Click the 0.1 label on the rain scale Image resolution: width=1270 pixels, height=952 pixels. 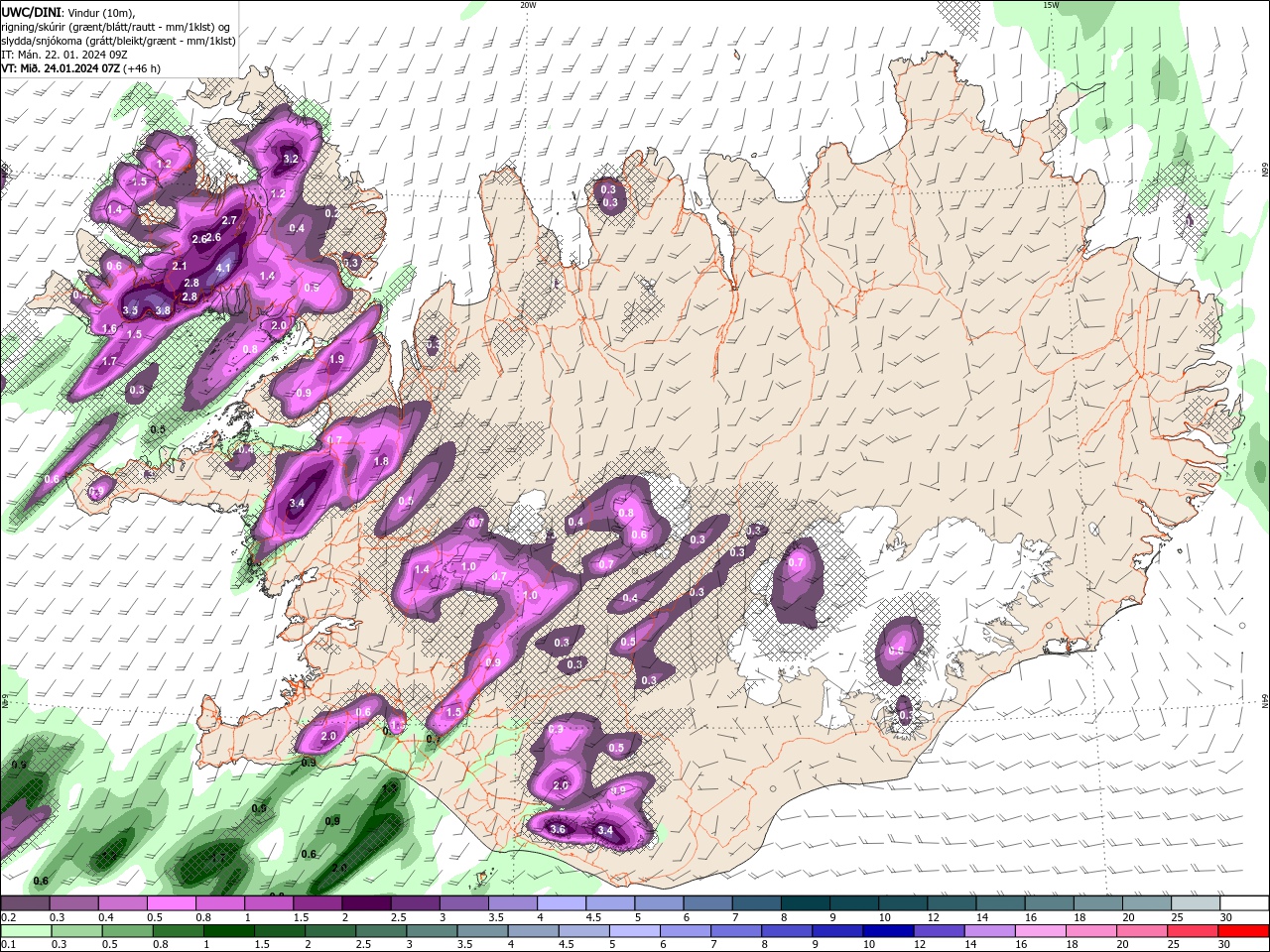pyautogui.click(x=8, y=945)
